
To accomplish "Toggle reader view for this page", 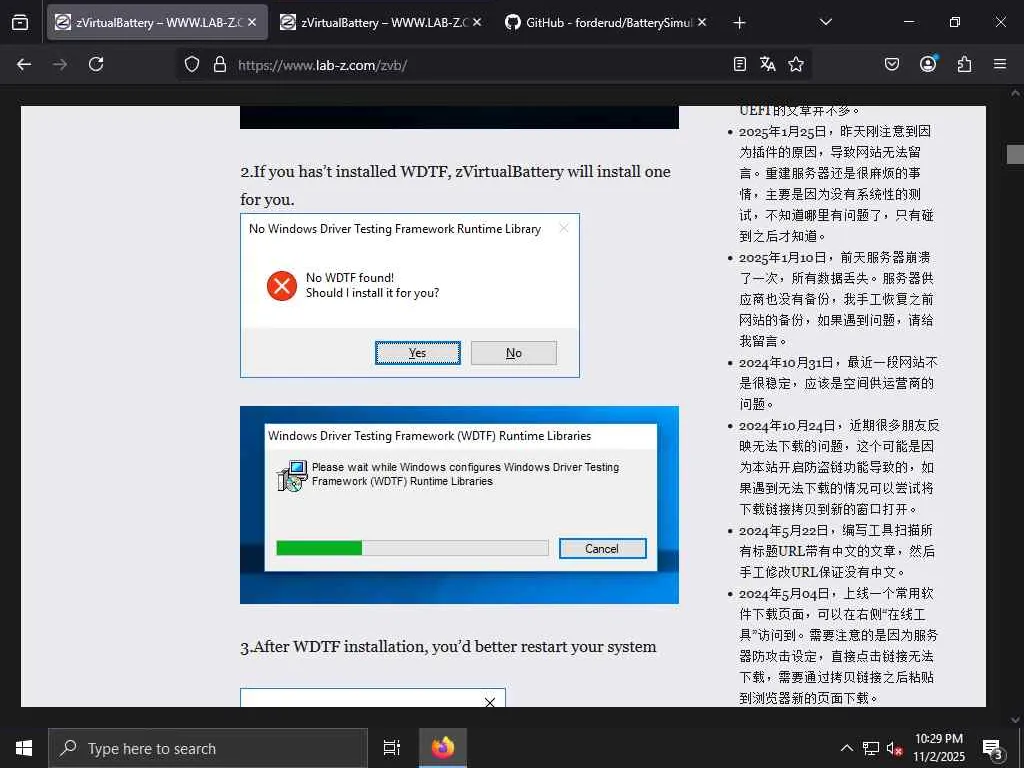I will (739, 64).
